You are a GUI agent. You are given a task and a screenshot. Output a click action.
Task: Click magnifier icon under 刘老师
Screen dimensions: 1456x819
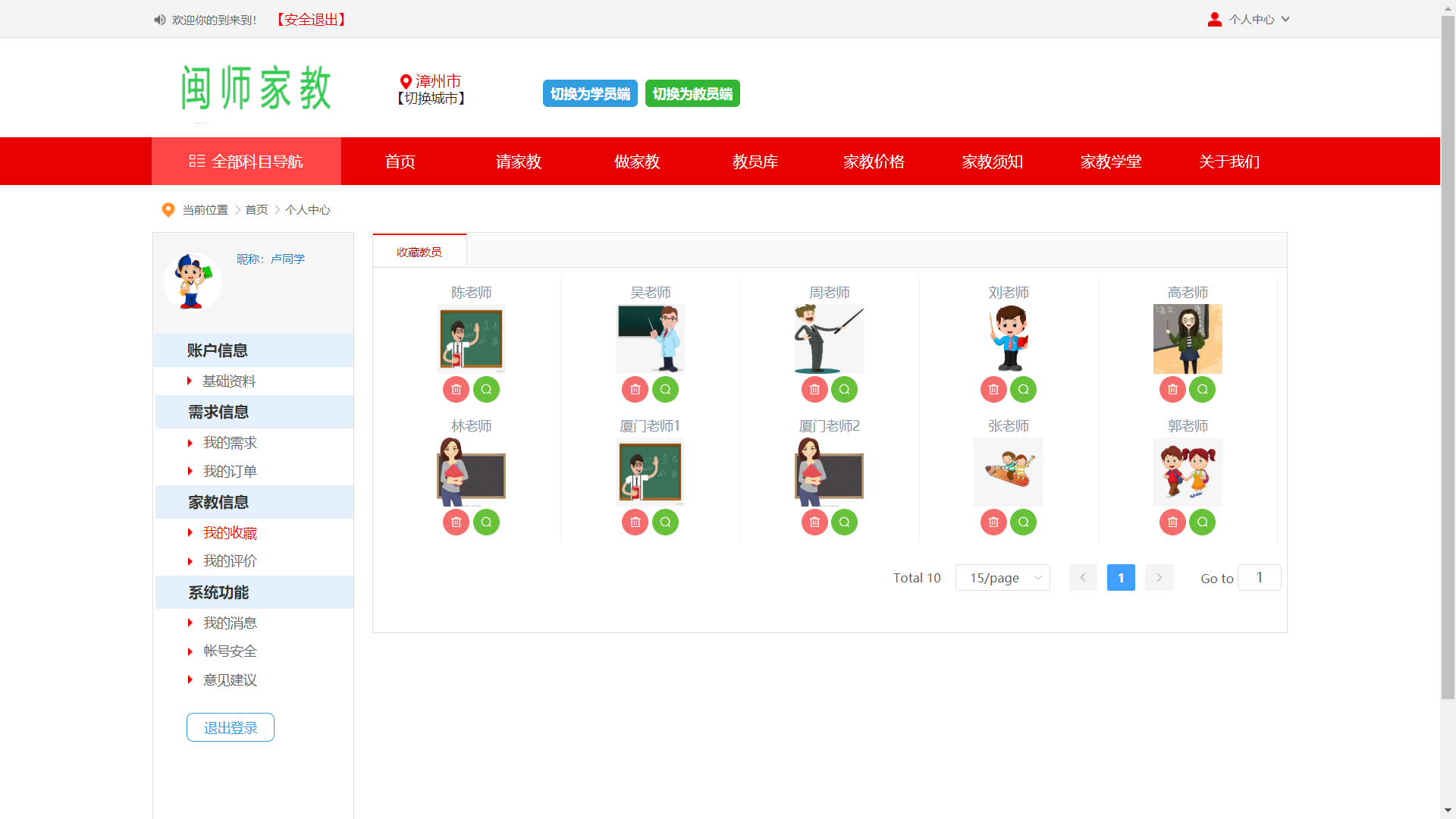[1023, 390]
